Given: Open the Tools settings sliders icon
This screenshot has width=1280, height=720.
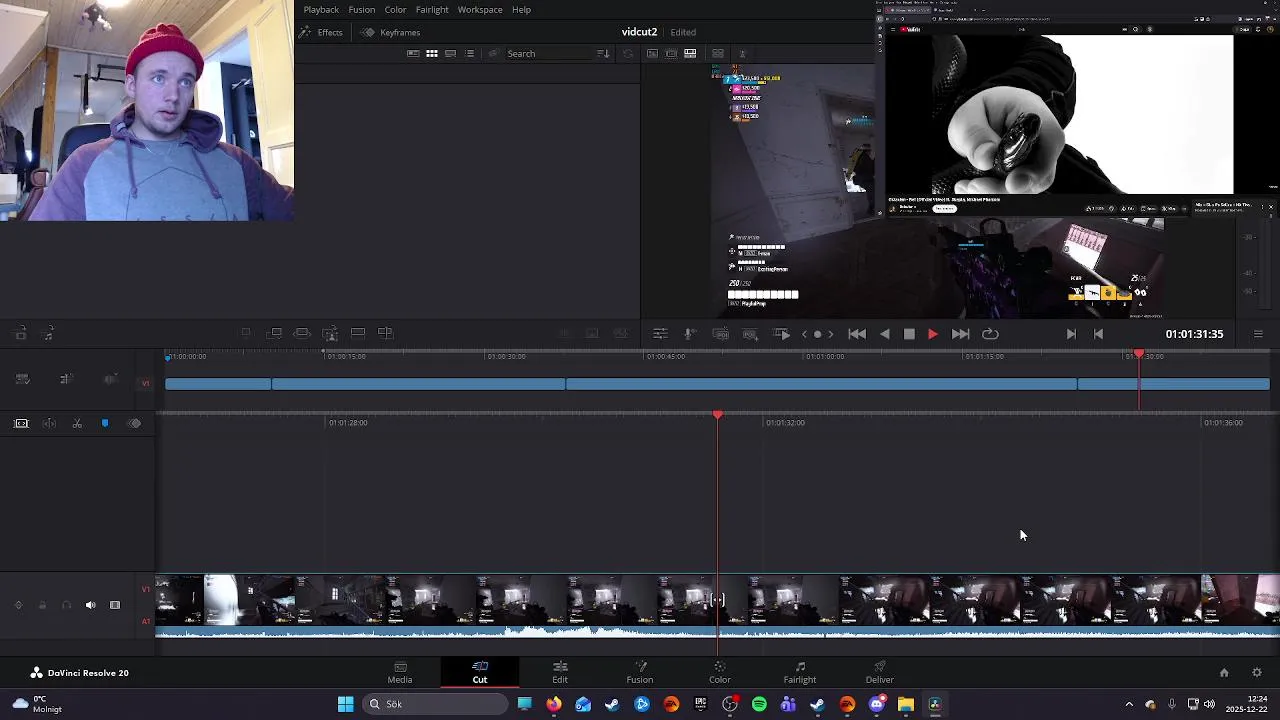Looking at the screenshot, I should pyautogui.click(x=660, y=334).
